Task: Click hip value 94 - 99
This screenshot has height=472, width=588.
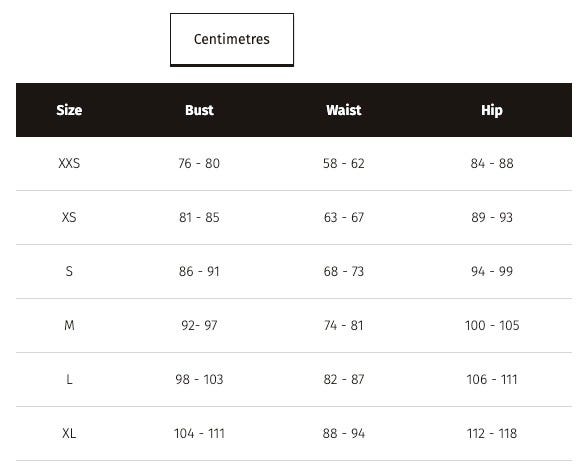Action: 492,271
